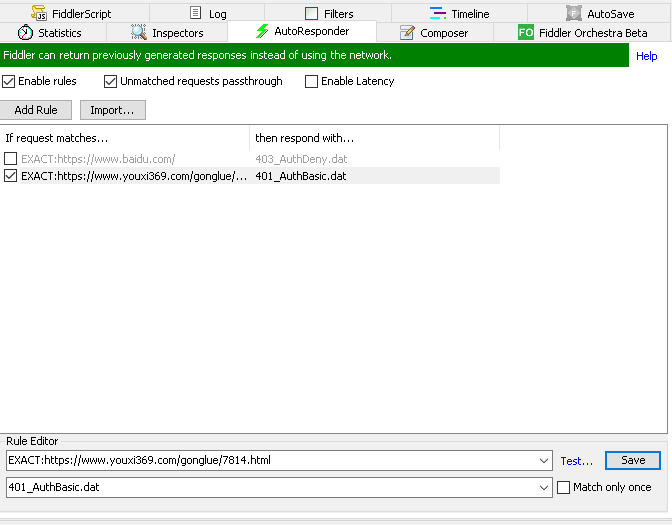The height and width of the screenshot is (525, 672).
Task: Check Match only once
Action: click(x=563, y=487)
